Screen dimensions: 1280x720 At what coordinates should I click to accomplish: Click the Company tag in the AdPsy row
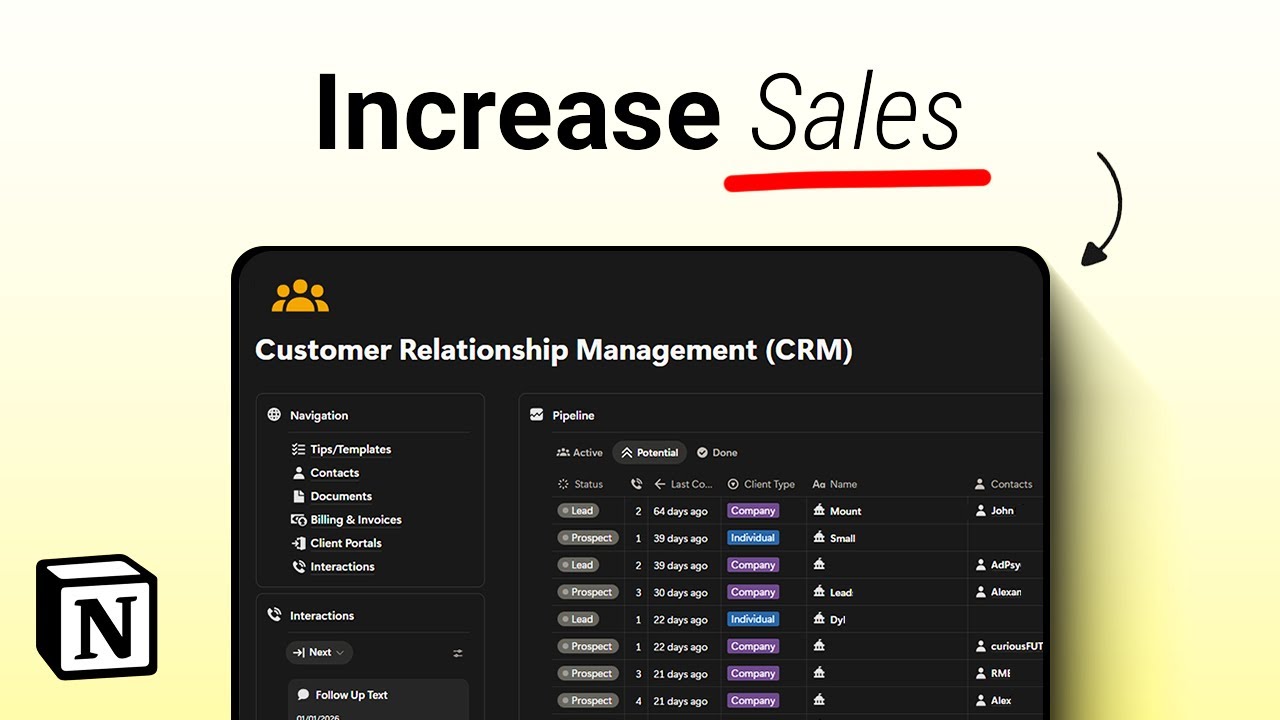tap(753, 565)
